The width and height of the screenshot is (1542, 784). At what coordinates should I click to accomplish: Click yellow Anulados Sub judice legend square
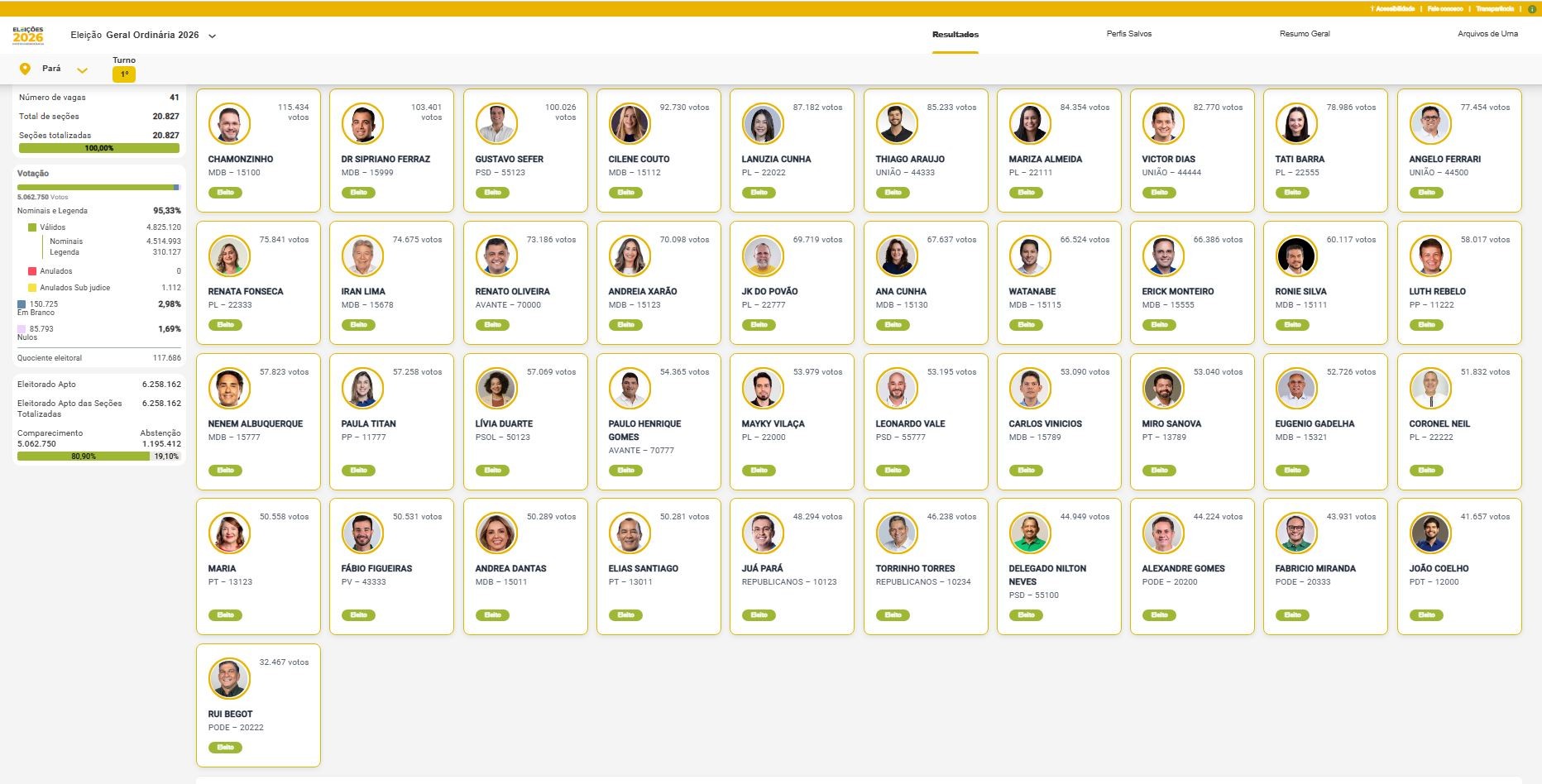tap(32, 288)
